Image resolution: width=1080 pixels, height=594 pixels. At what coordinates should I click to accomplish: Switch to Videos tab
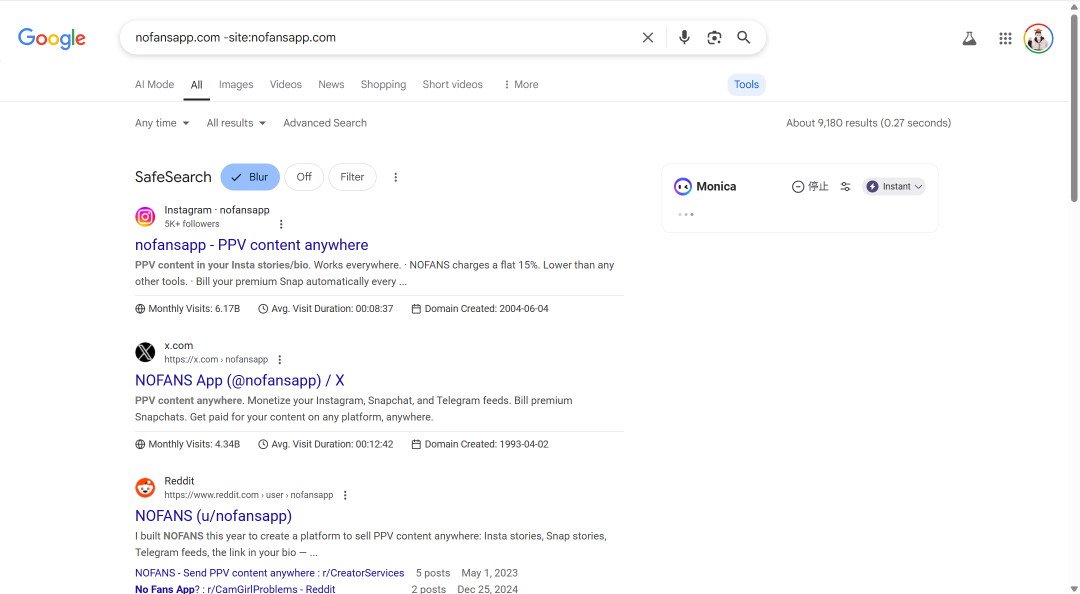[x=286, y=85]
